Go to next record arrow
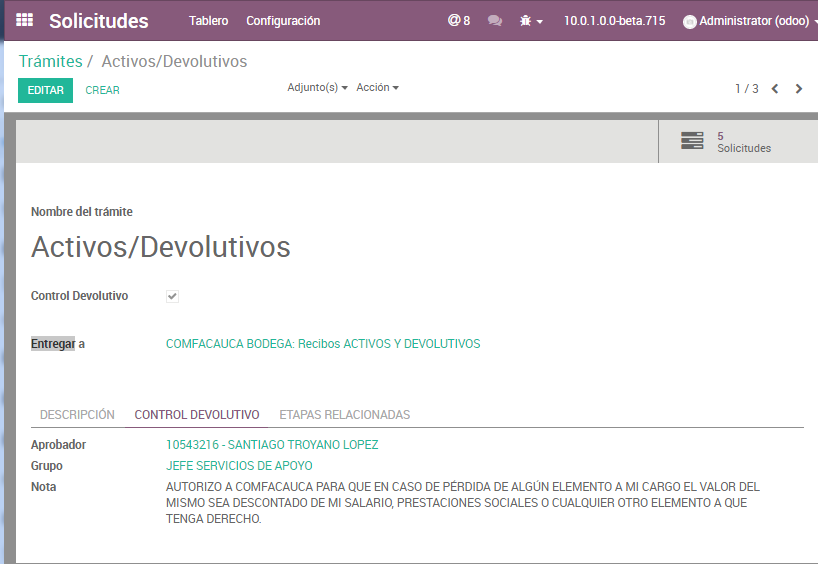818x564 pixels. coord(799,89)
